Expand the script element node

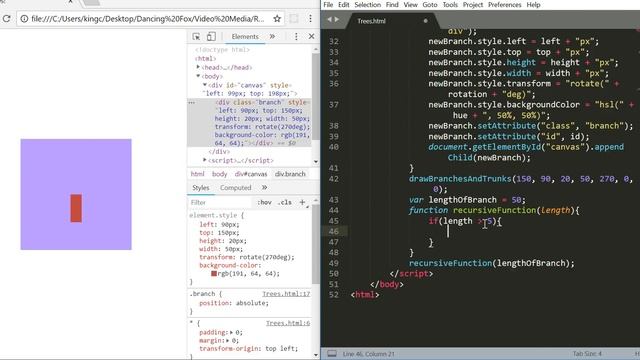coord(205,160)
